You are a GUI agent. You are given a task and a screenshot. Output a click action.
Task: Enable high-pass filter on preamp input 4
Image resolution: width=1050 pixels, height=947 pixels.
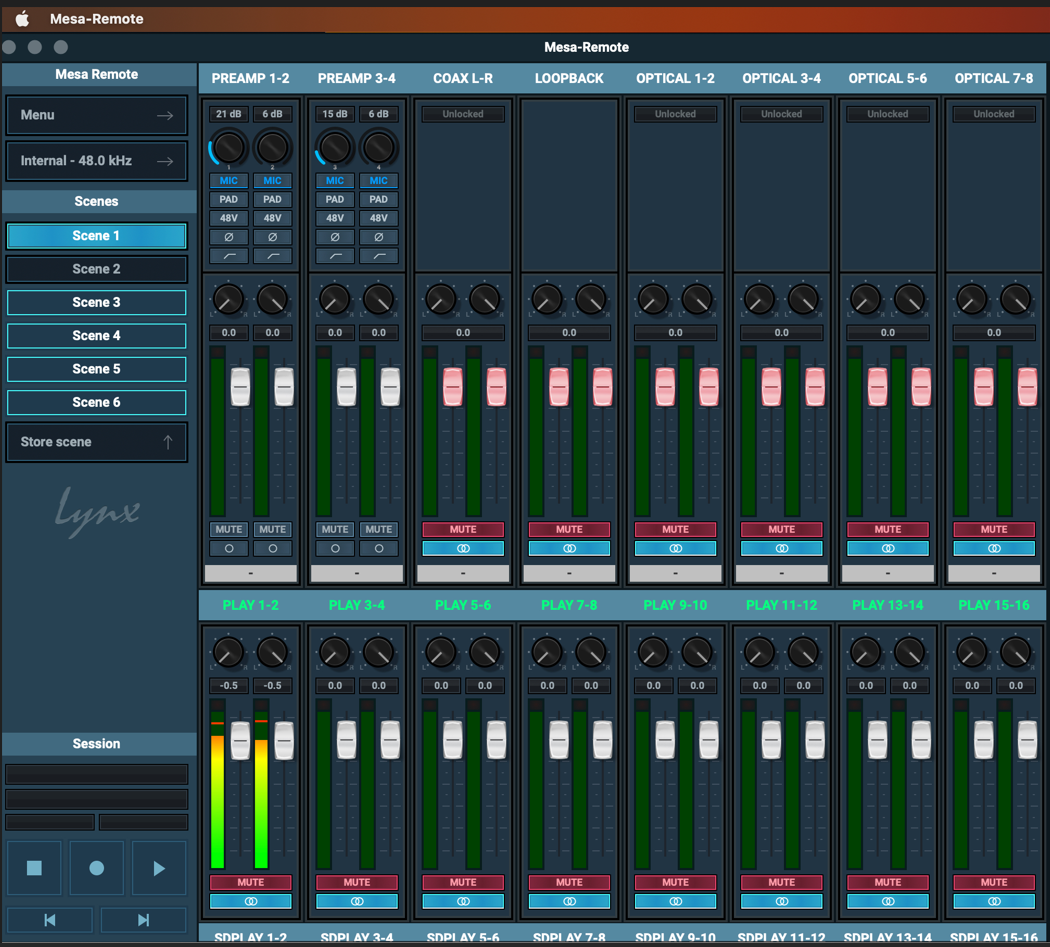378,256
